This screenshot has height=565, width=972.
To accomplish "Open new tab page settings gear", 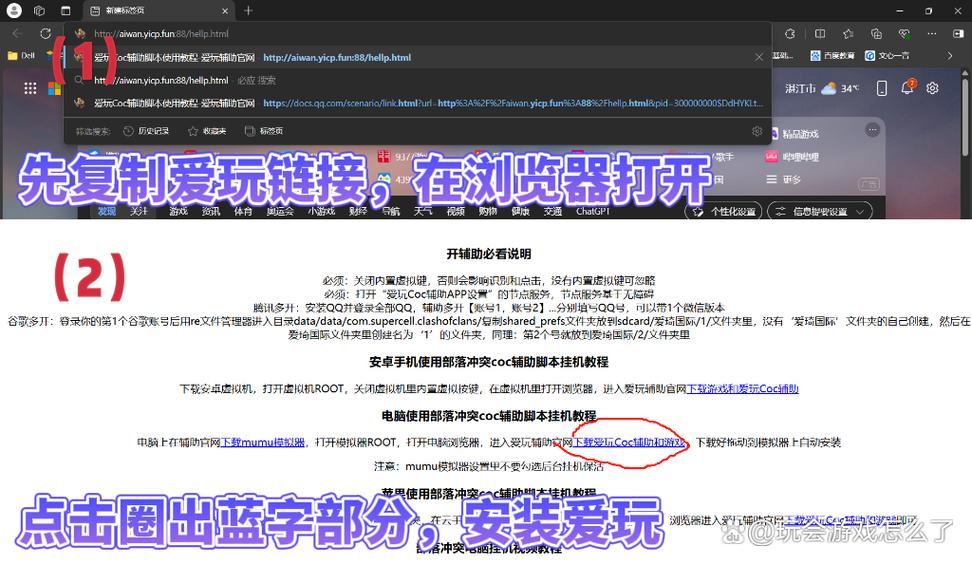I will coord(932,89).
